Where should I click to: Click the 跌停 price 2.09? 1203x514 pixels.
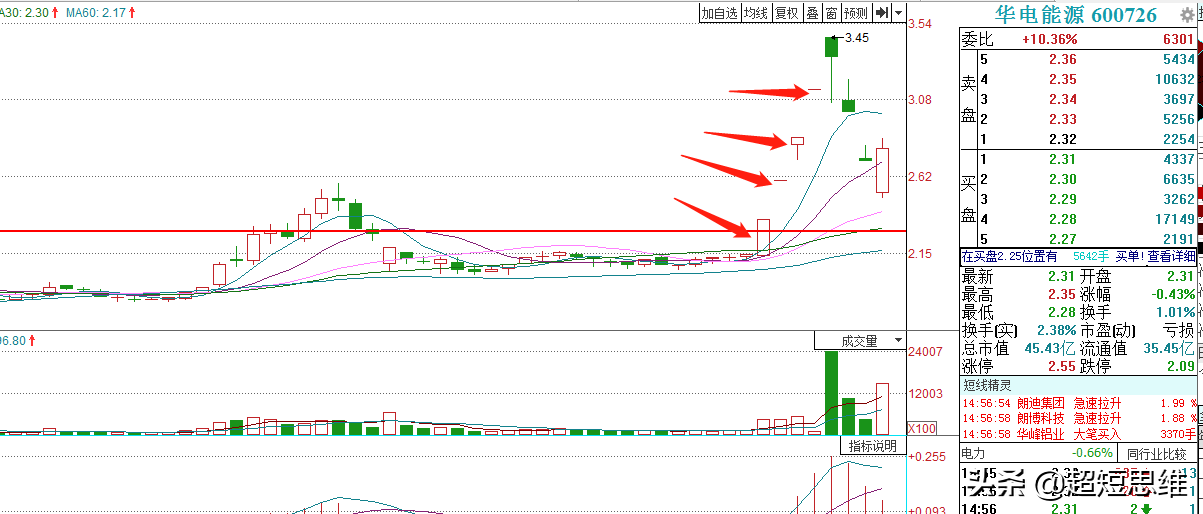click(1180, 366)
